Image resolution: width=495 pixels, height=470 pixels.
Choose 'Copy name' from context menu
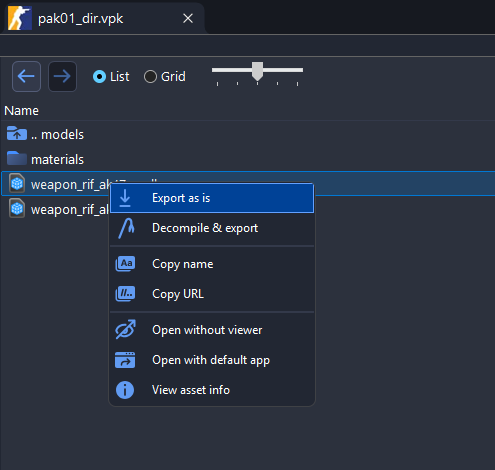pyautogui.click(x=212, y=264)
